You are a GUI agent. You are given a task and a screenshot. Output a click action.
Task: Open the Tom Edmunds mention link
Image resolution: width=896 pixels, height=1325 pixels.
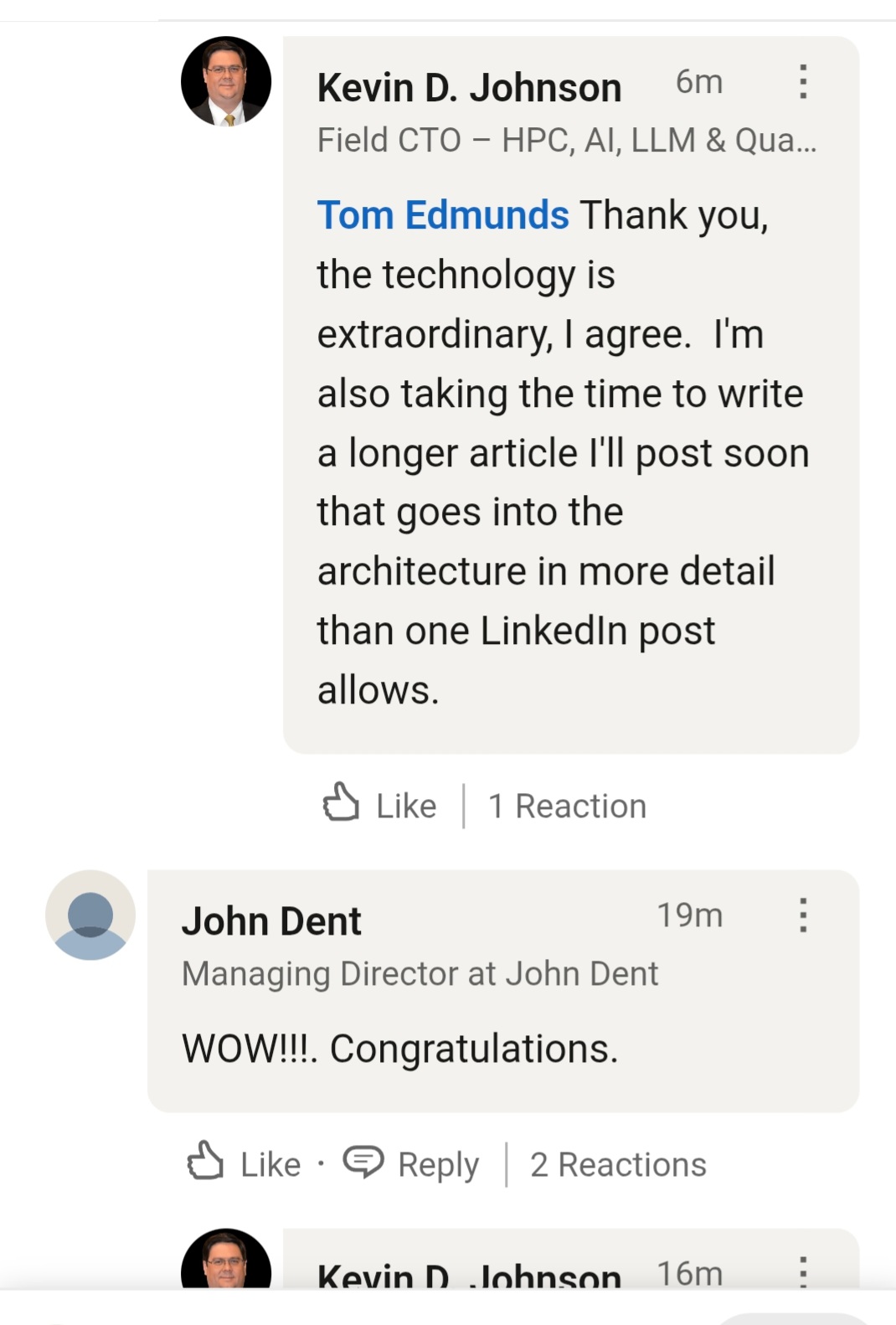pyautogui.click(x=441, y=214)
